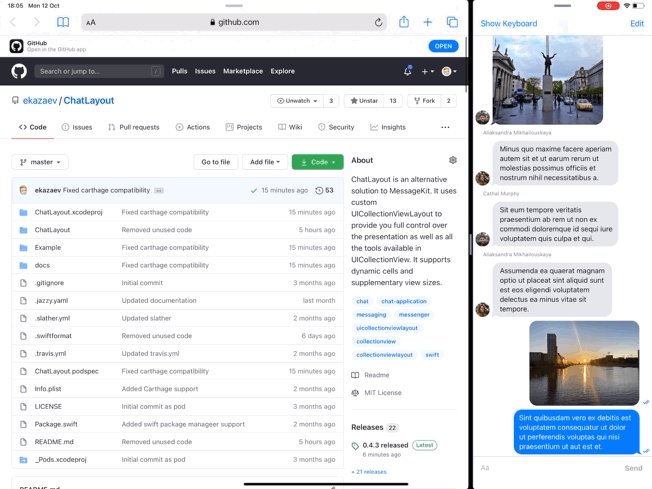Click Go to file button
Viewport: 652px width, 489px height.
click(x=215, y=162)
